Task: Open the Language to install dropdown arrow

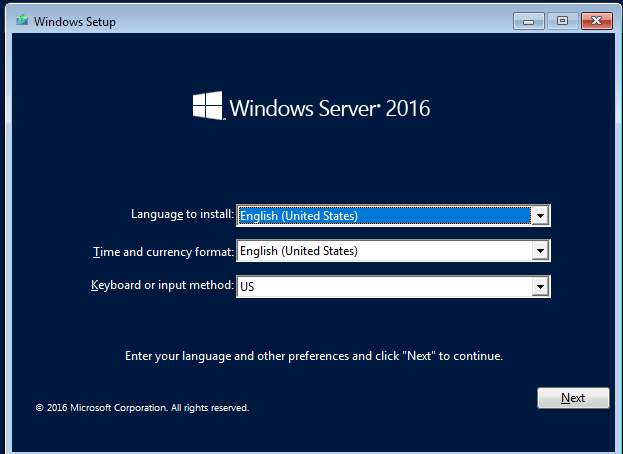Action: (540, 216)
